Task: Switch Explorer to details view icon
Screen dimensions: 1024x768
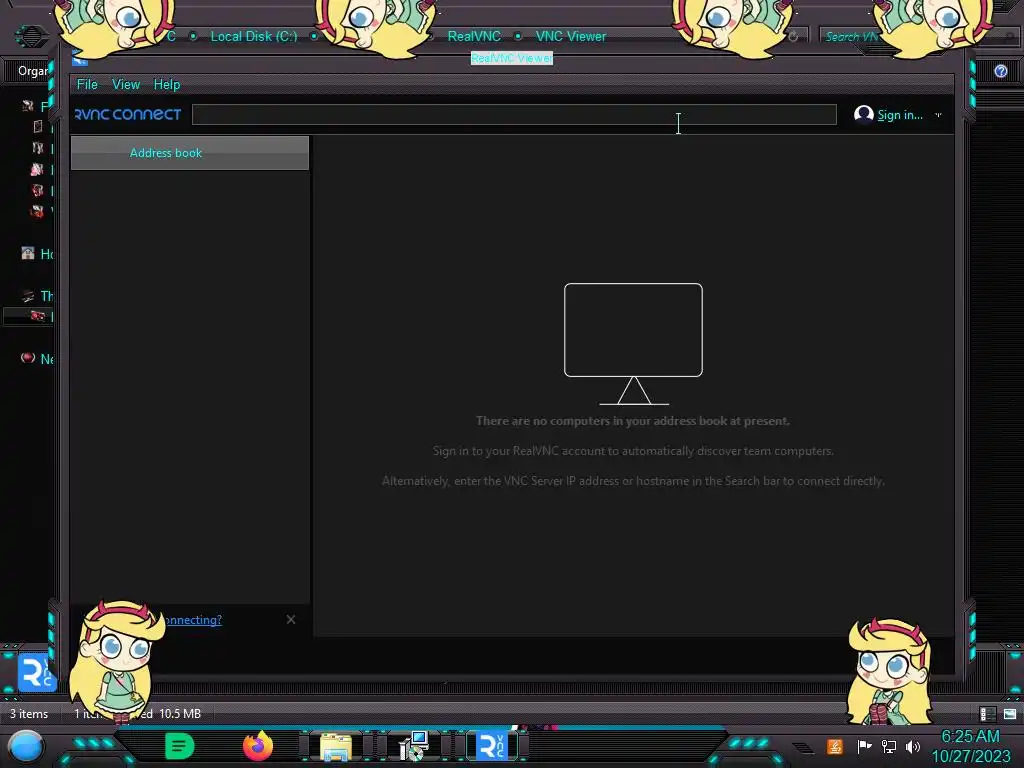Action: (987, 714)
